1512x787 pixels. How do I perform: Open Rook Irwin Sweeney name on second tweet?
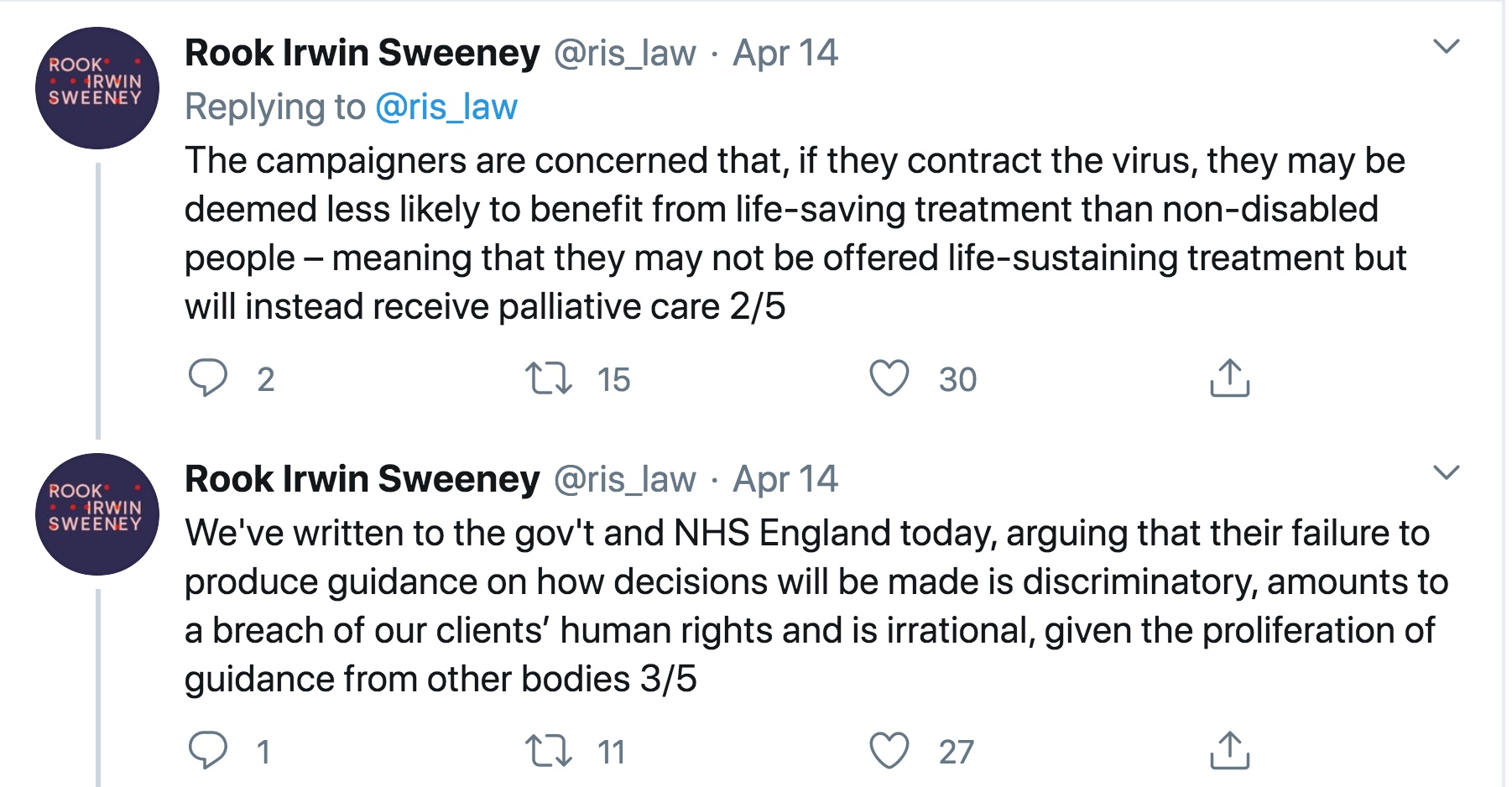pos(362,479)
